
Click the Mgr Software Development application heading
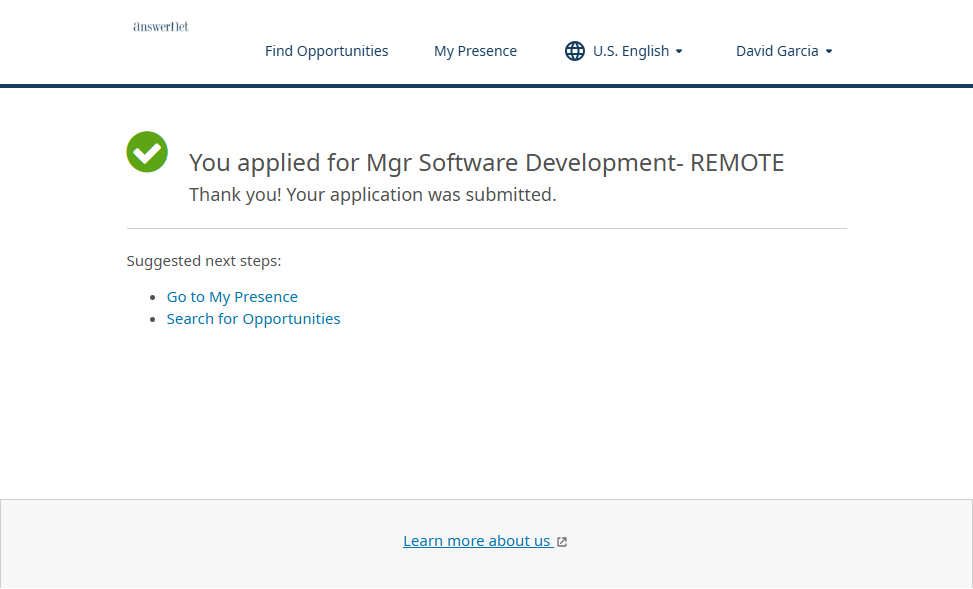pos(486,163)
